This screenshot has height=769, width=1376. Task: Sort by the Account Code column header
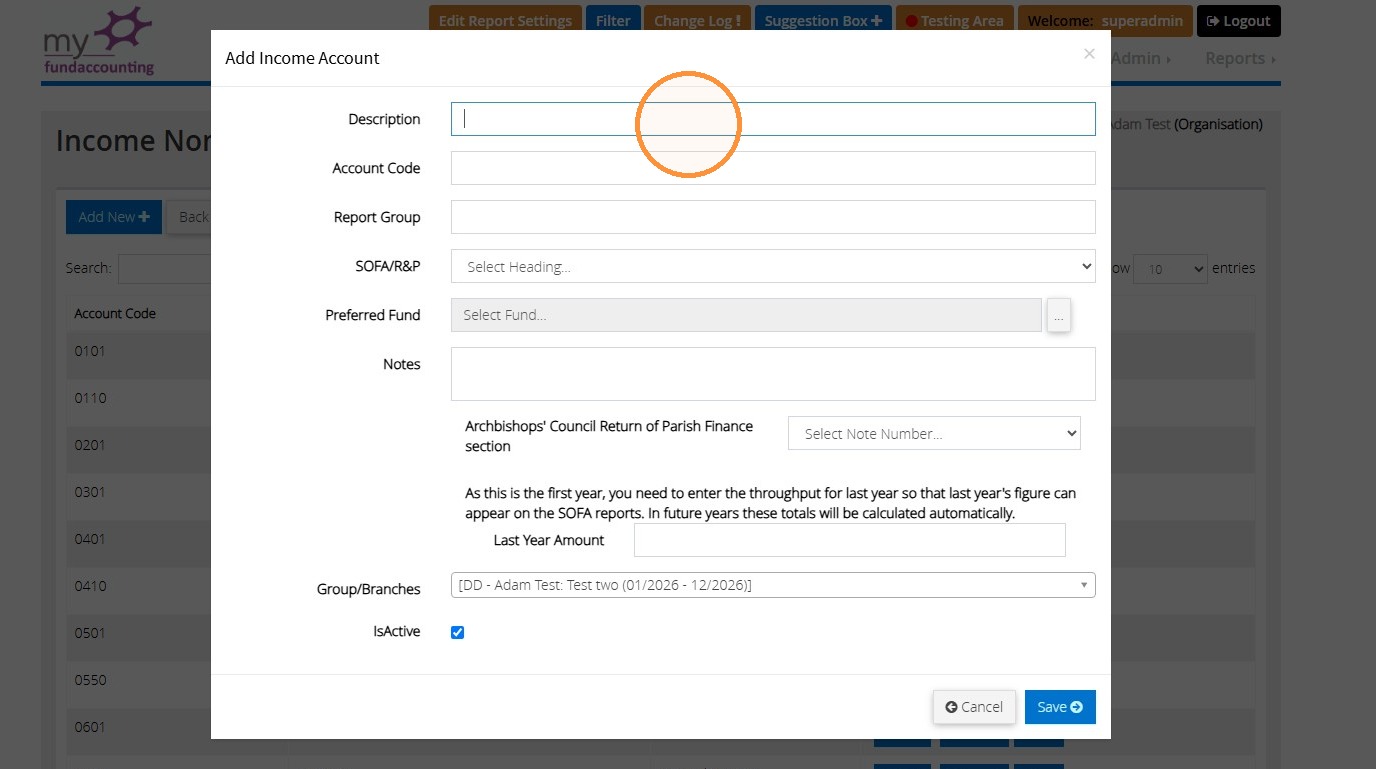[x=115, y=313]
